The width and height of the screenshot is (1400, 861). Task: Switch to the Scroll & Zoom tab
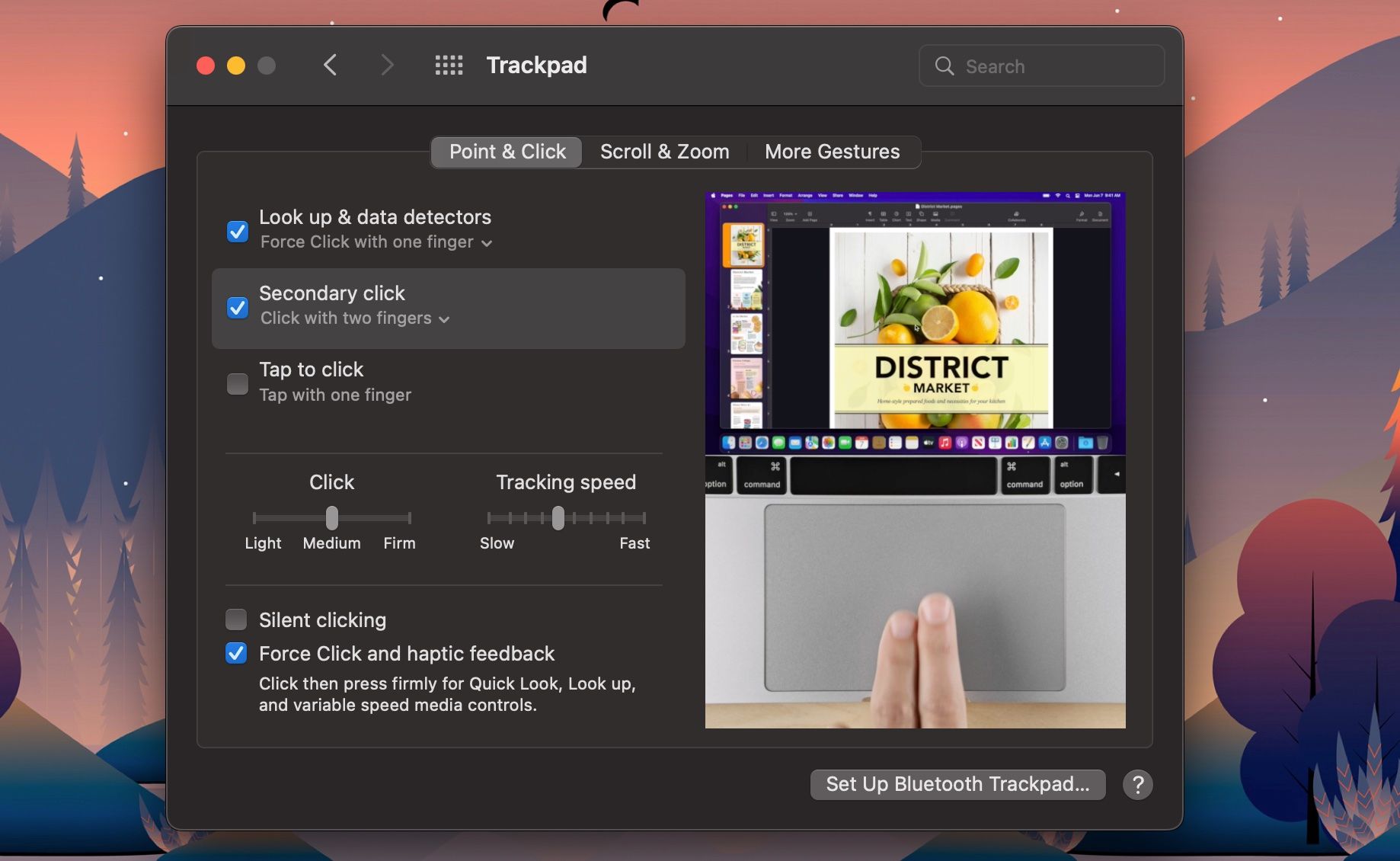(664, 152)
